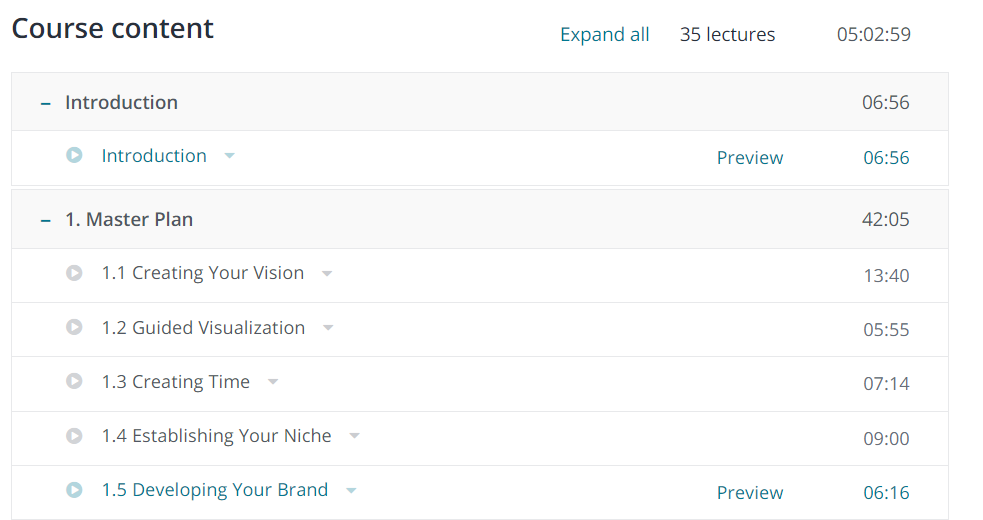The width and height of the screenshot is (983, 520).
Task: Expand arrow next to 1.1 Creating Your Vision
Action: (327, 273)
